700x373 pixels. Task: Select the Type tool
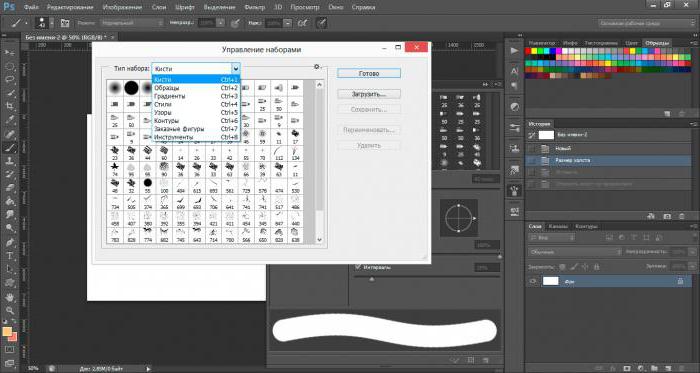(9, 256)
